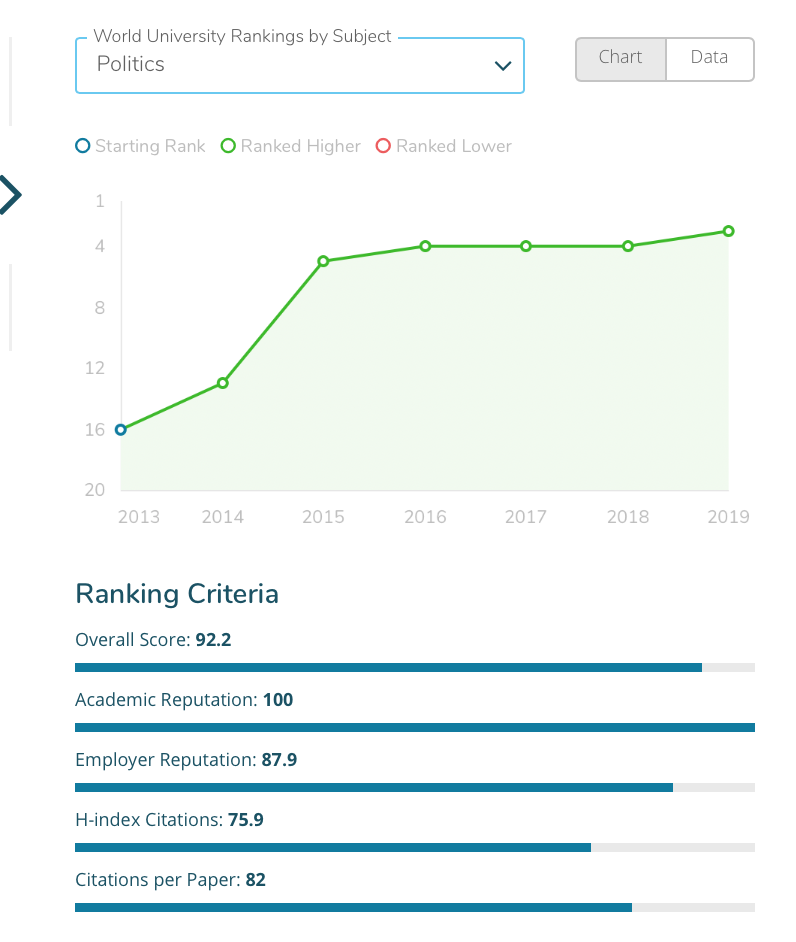796x942 pixels.
Task: Click the H-index Citations bar
Action: (414, 847)
